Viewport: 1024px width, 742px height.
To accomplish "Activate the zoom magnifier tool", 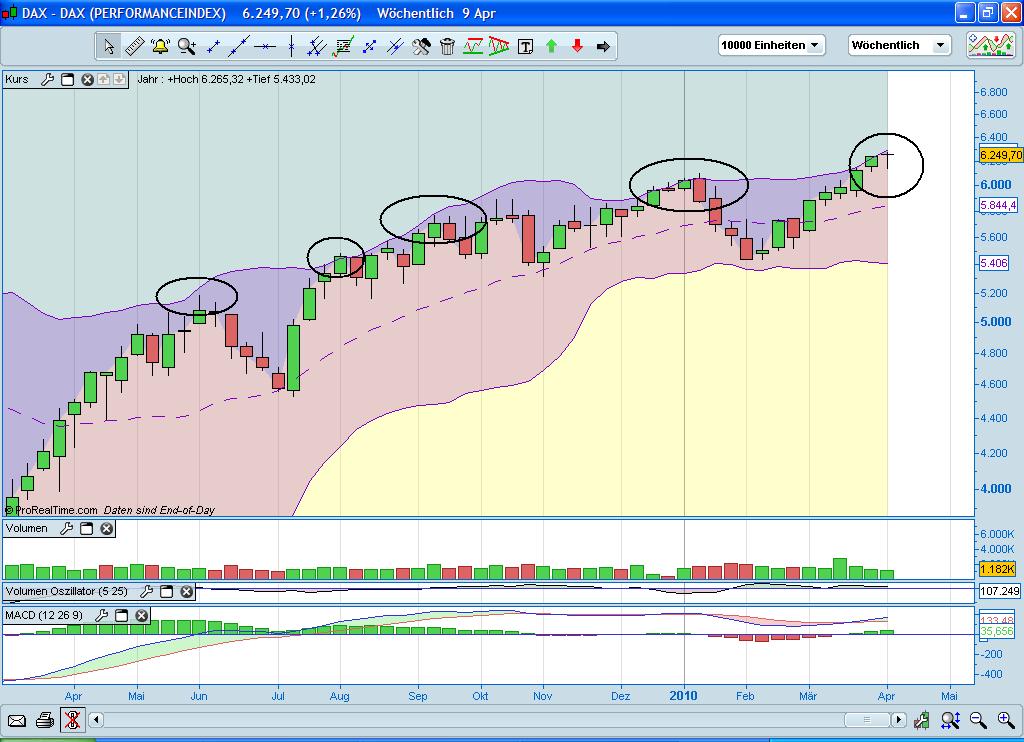I will click(184, 45).
